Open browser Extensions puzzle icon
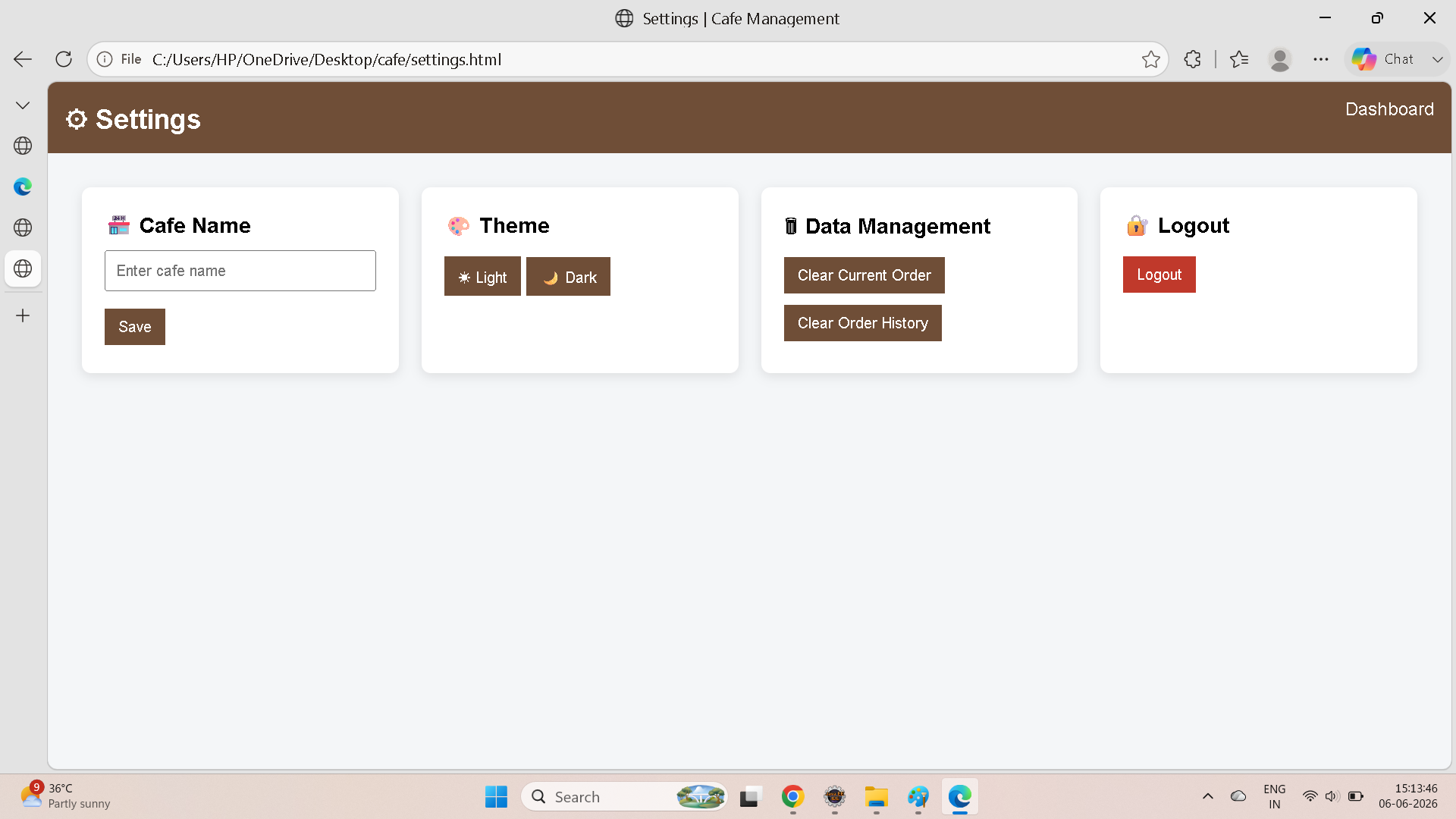The width and height of the screenshot is (1456, 819). pyautogui.click(x=1192, y=59)
